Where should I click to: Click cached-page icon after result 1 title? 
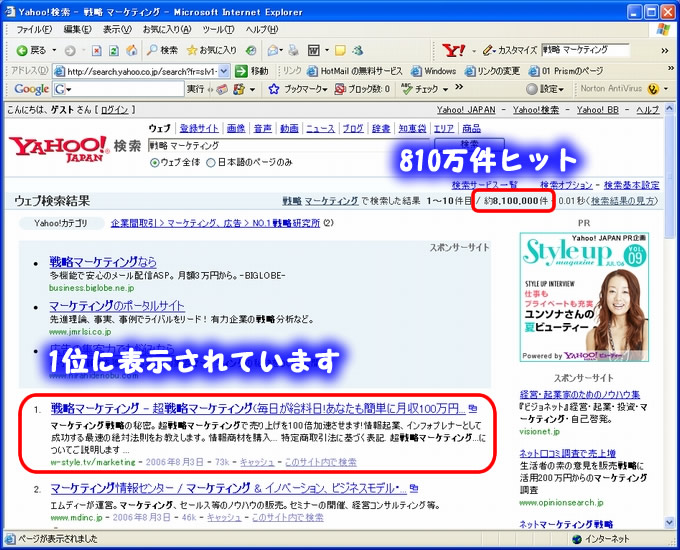tap(473, 409)
